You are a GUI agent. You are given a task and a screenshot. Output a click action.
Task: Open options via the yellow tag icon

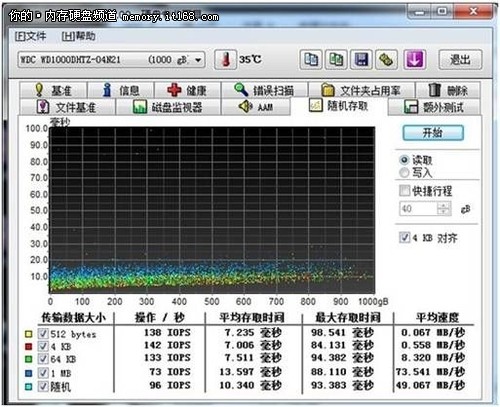click(x=386, y=60)
